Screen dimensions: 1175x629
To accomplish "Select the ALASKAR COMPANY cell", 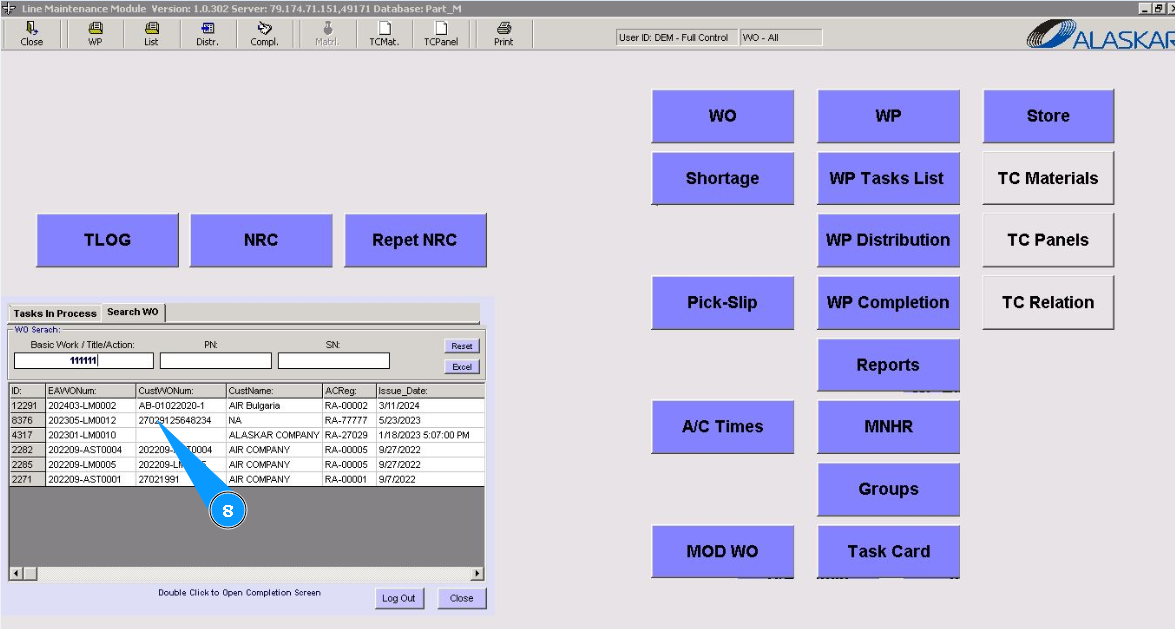I will tap(274, 435).
